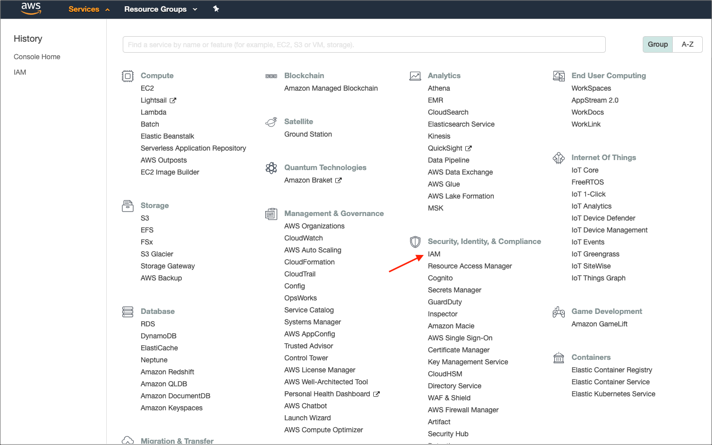Image resolution: width=712 pixels, height=445 pixels.
Task: Open IAM from History sidebar
Action: coord(20,72)
